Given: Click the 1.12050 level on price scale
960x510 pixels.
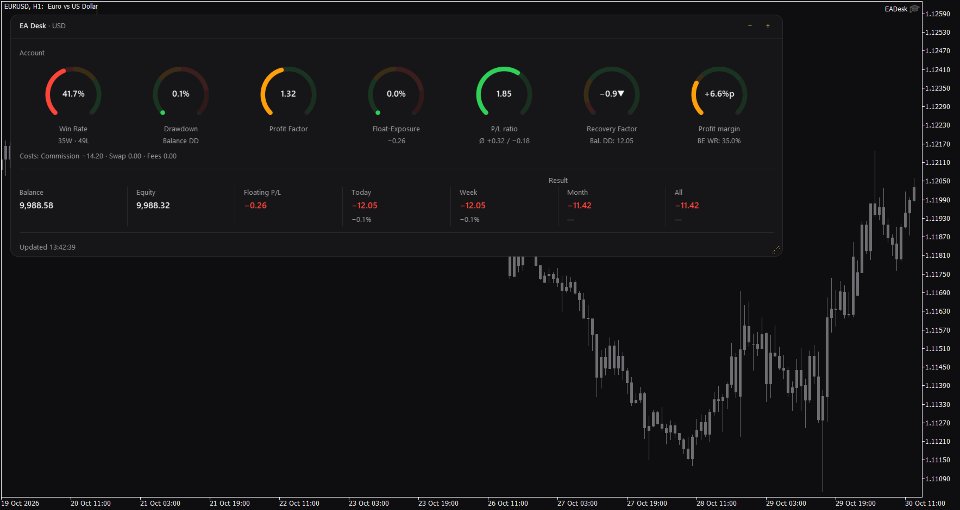Looking at the screenshot, I should [x=942, y=181].
